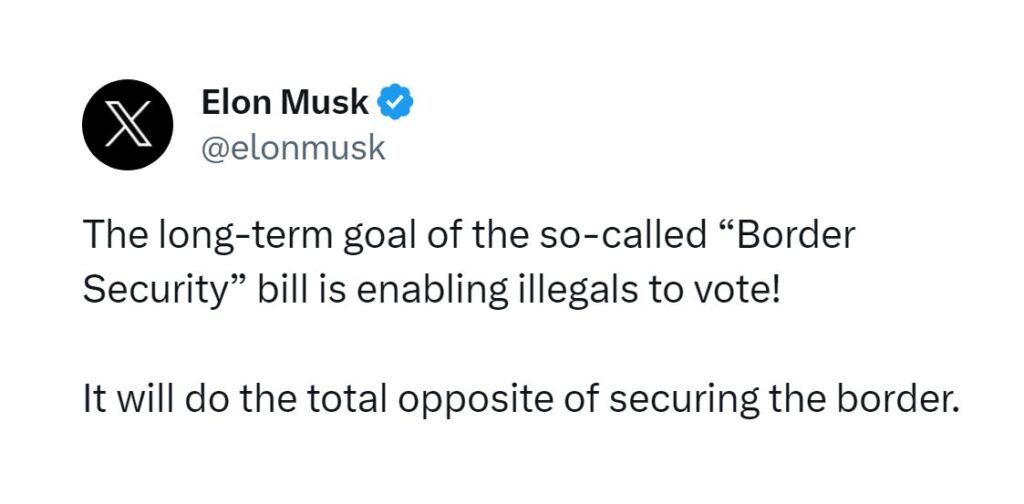1024x504 pixels.
Task: Open the @elonmusk handle link
Action: pos(293,148)
